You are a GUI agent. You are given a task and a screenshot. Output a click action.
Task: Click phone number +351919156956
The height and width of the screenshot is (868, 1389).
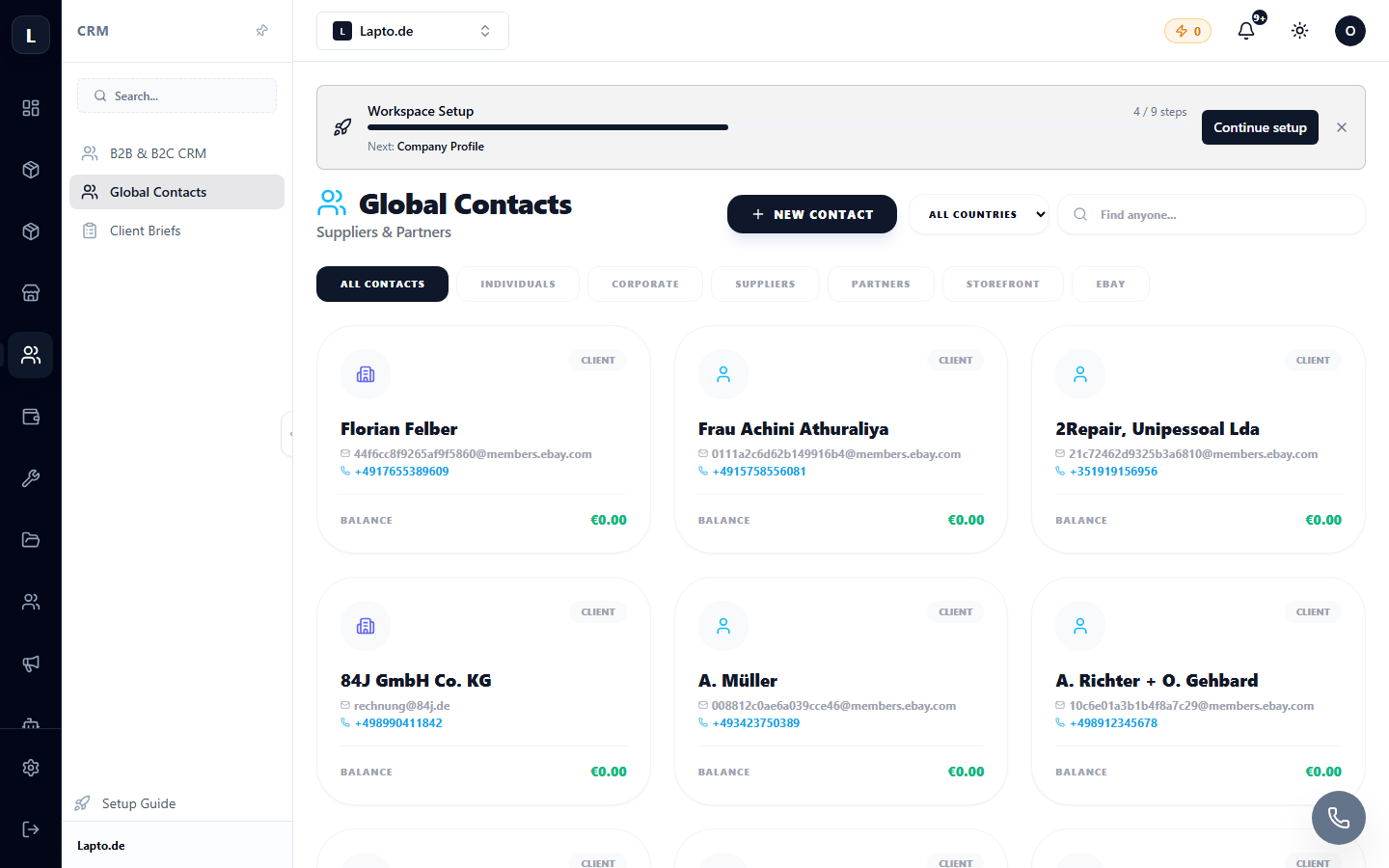point(1113,472)
